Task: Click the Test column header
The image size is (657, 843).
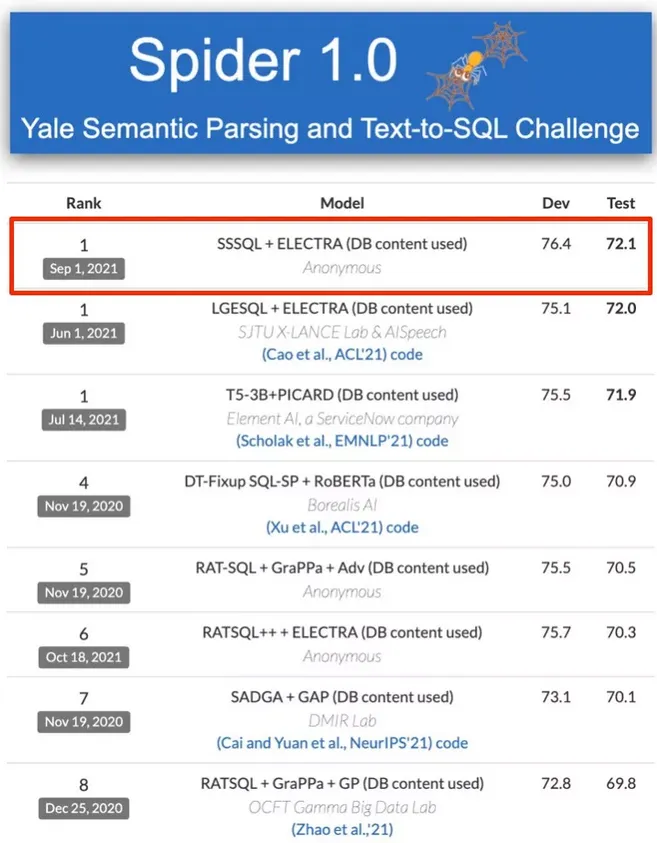Action: click(621, 203)
